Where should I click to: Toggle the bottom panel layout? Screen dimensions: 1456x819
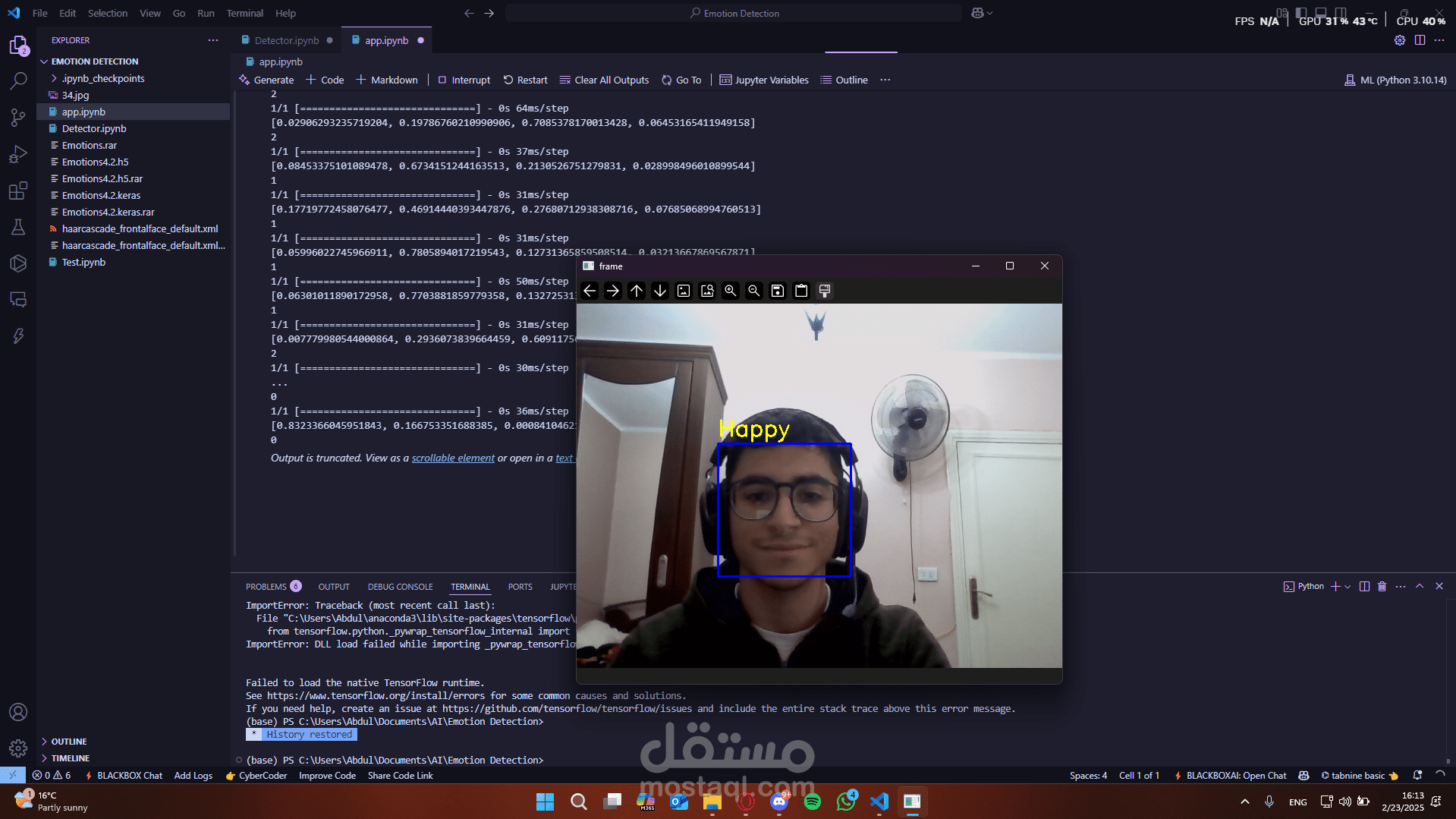(x=1321, y=13)
